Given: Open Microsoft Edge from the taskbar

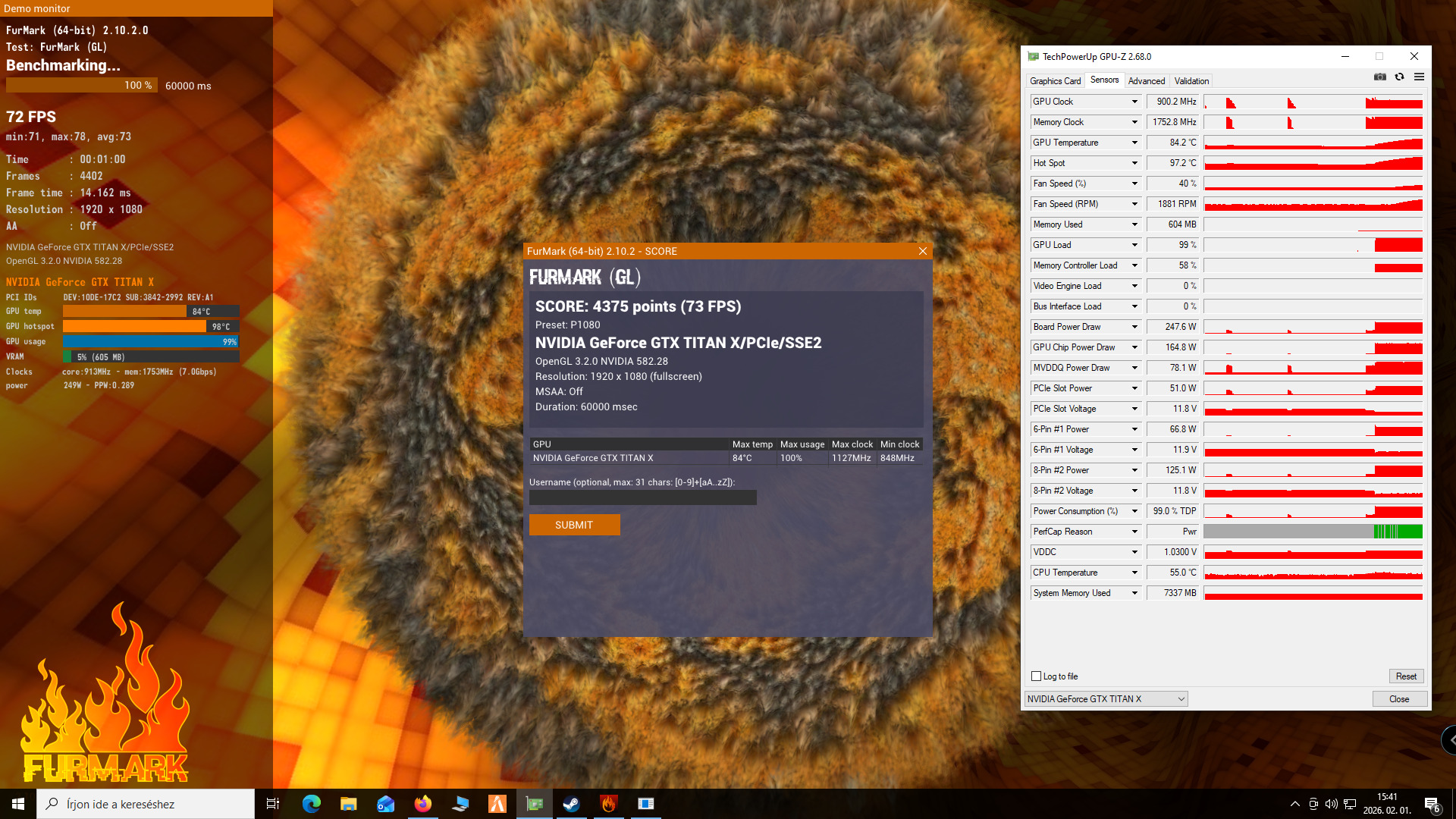Looking at the screenshot, I should (x=311, y=804).
